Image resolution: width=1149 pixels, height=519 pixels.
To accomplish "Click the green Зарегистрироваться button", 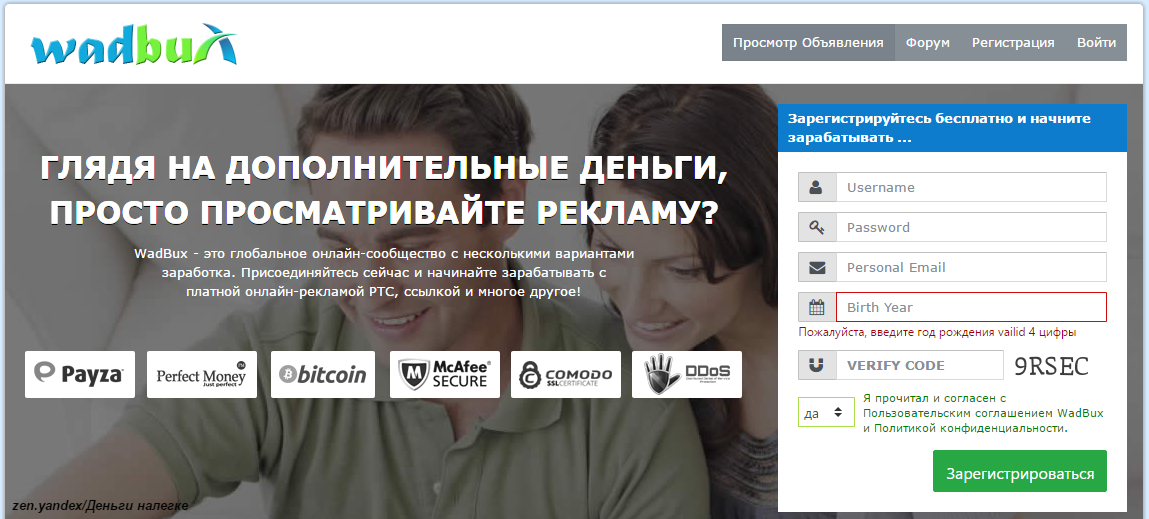I will click(x=1020, y=473).
